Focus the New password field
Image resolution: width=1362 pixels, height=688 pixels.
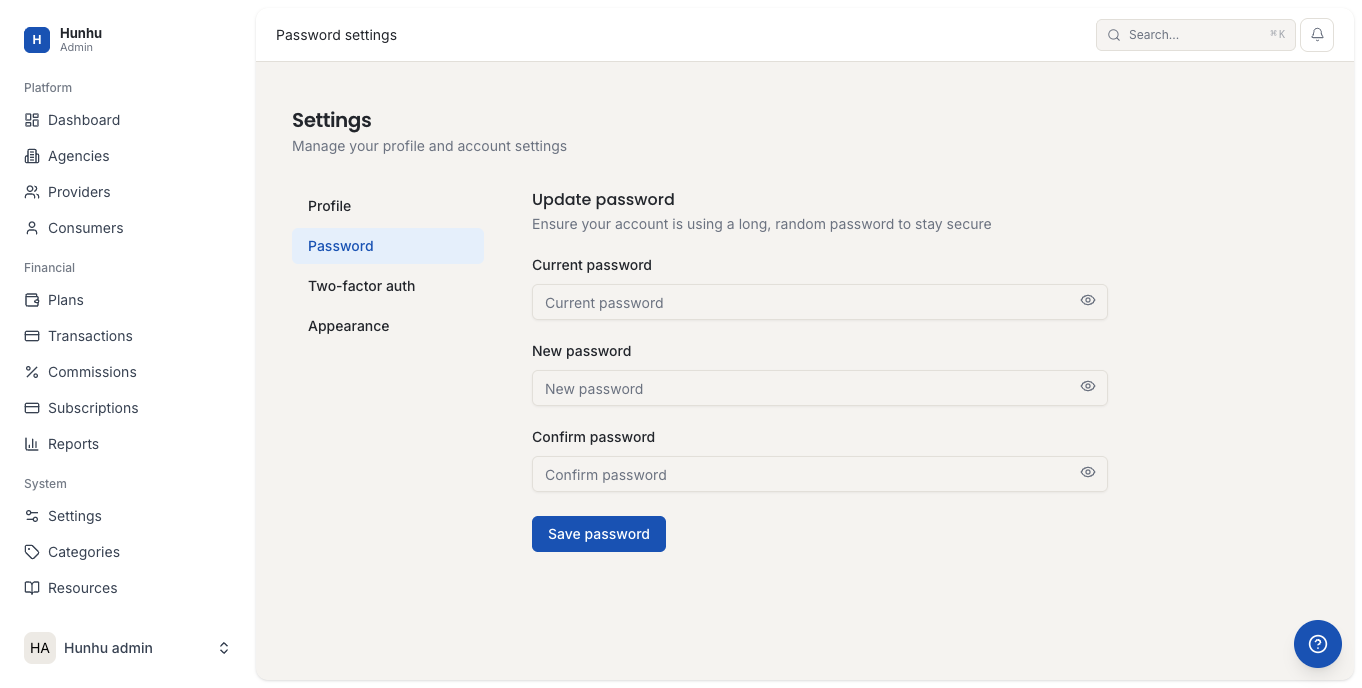(x=820, y=388)
